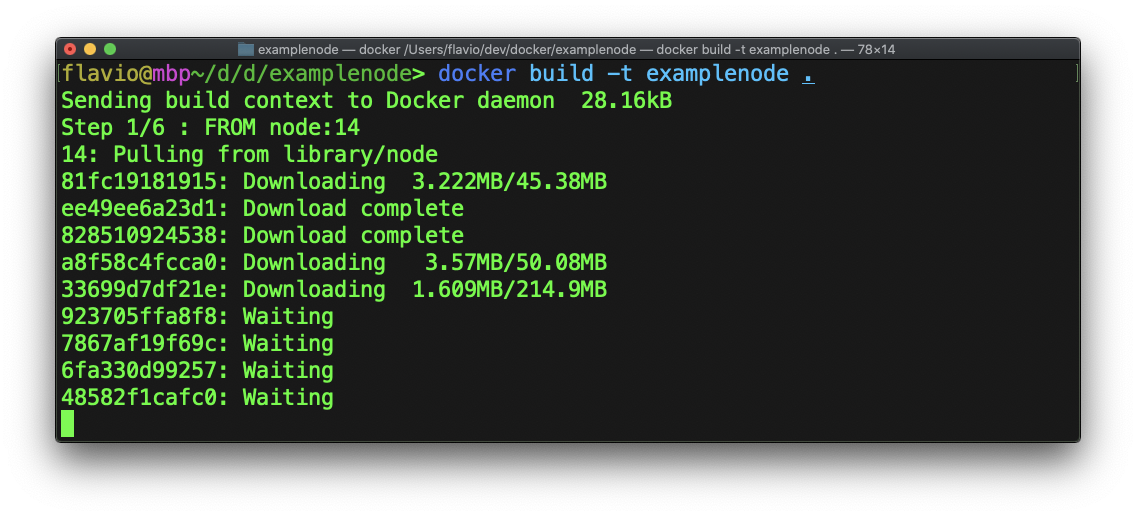Click "Download complete" beside ee49ee6a23d1

tap(353, 209)
